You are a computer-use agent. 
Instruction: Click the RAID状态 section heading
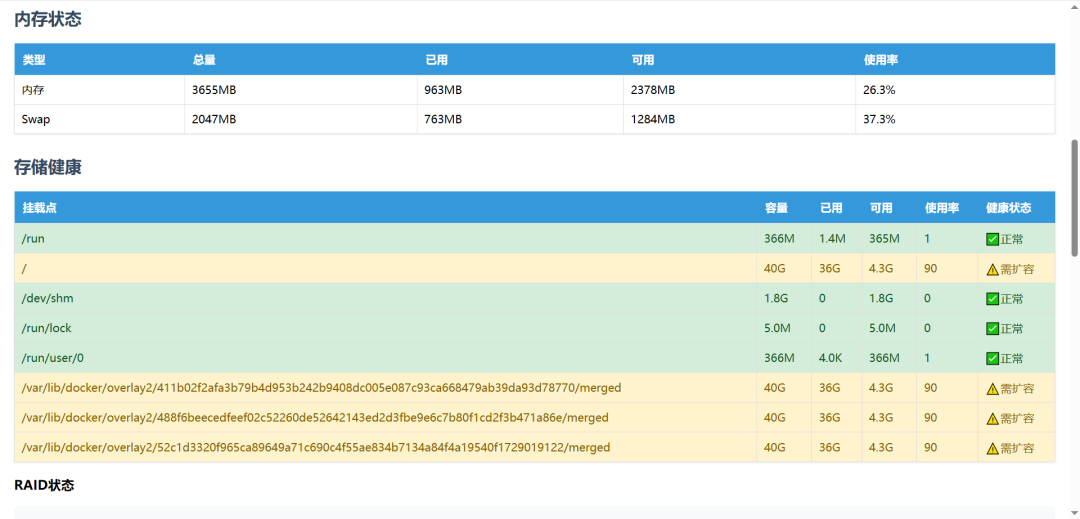point(44,485)
